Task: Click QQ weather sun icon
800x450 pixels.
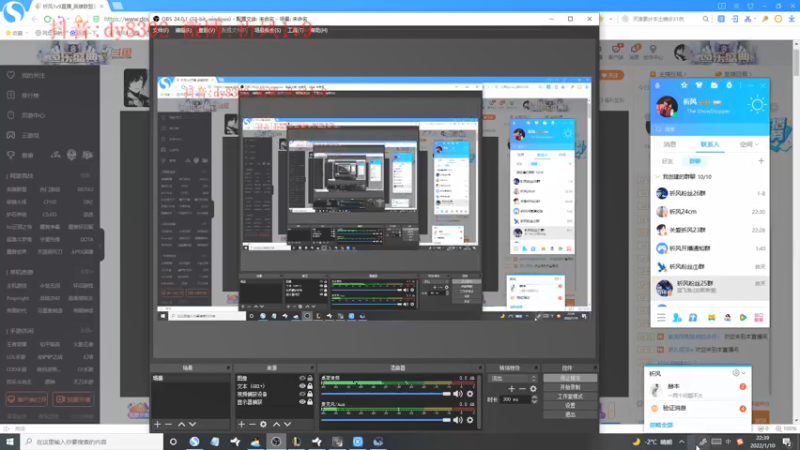Action: (757, 105)
